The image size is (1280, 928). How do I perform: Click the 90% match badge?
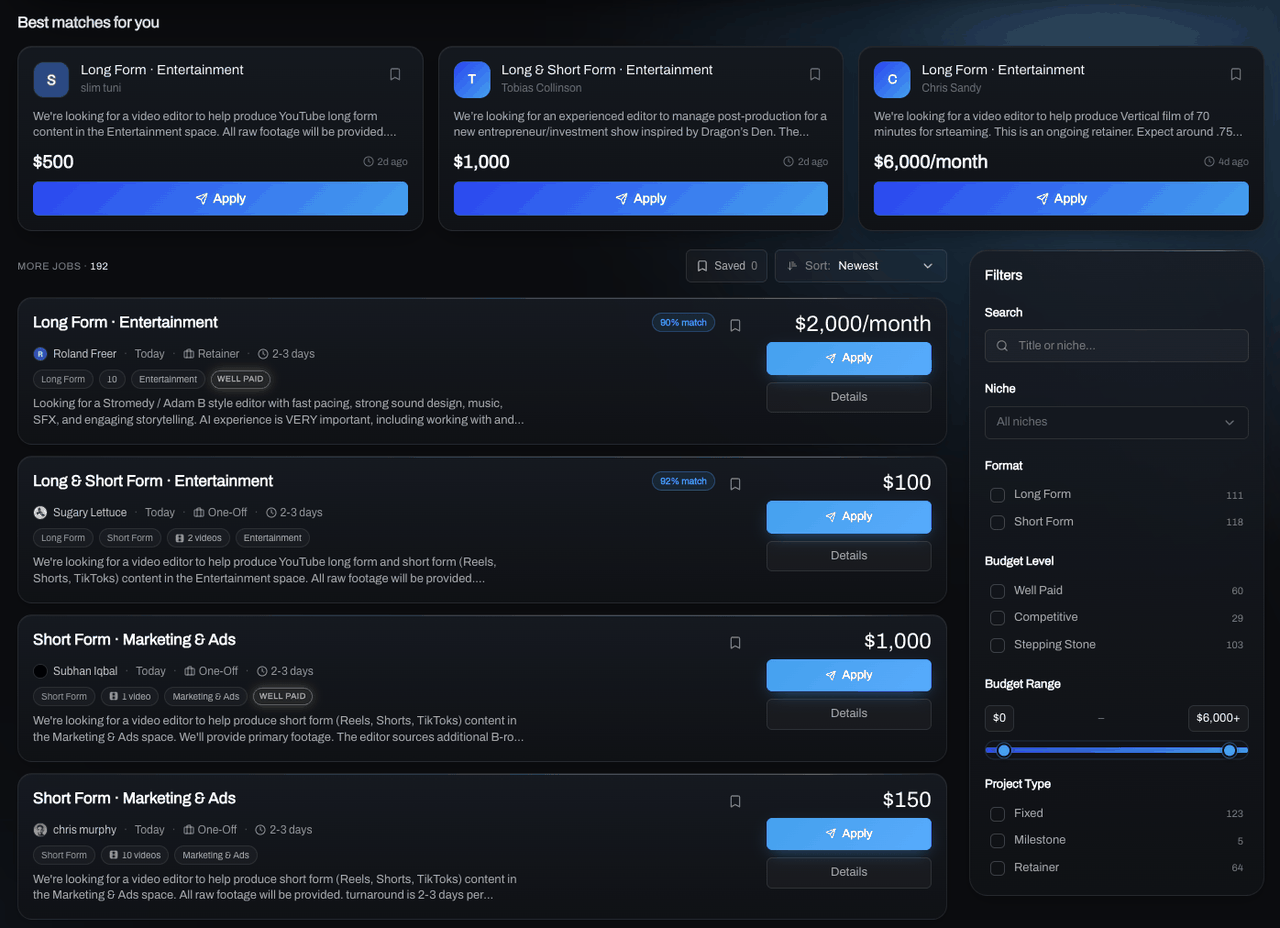click(683, 322)
